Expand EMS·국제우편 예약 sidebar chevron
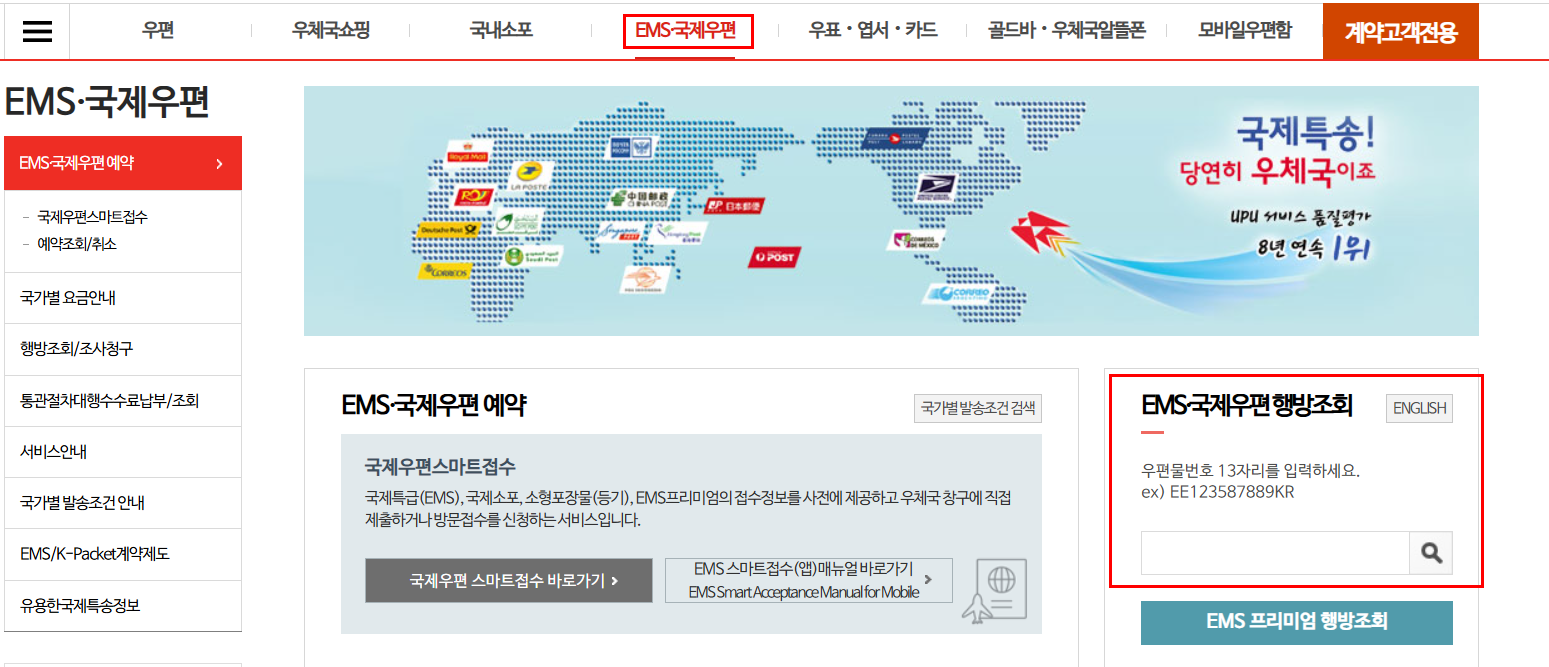The width and height of the screenshot is (1549, 667). tap(220, 163)
